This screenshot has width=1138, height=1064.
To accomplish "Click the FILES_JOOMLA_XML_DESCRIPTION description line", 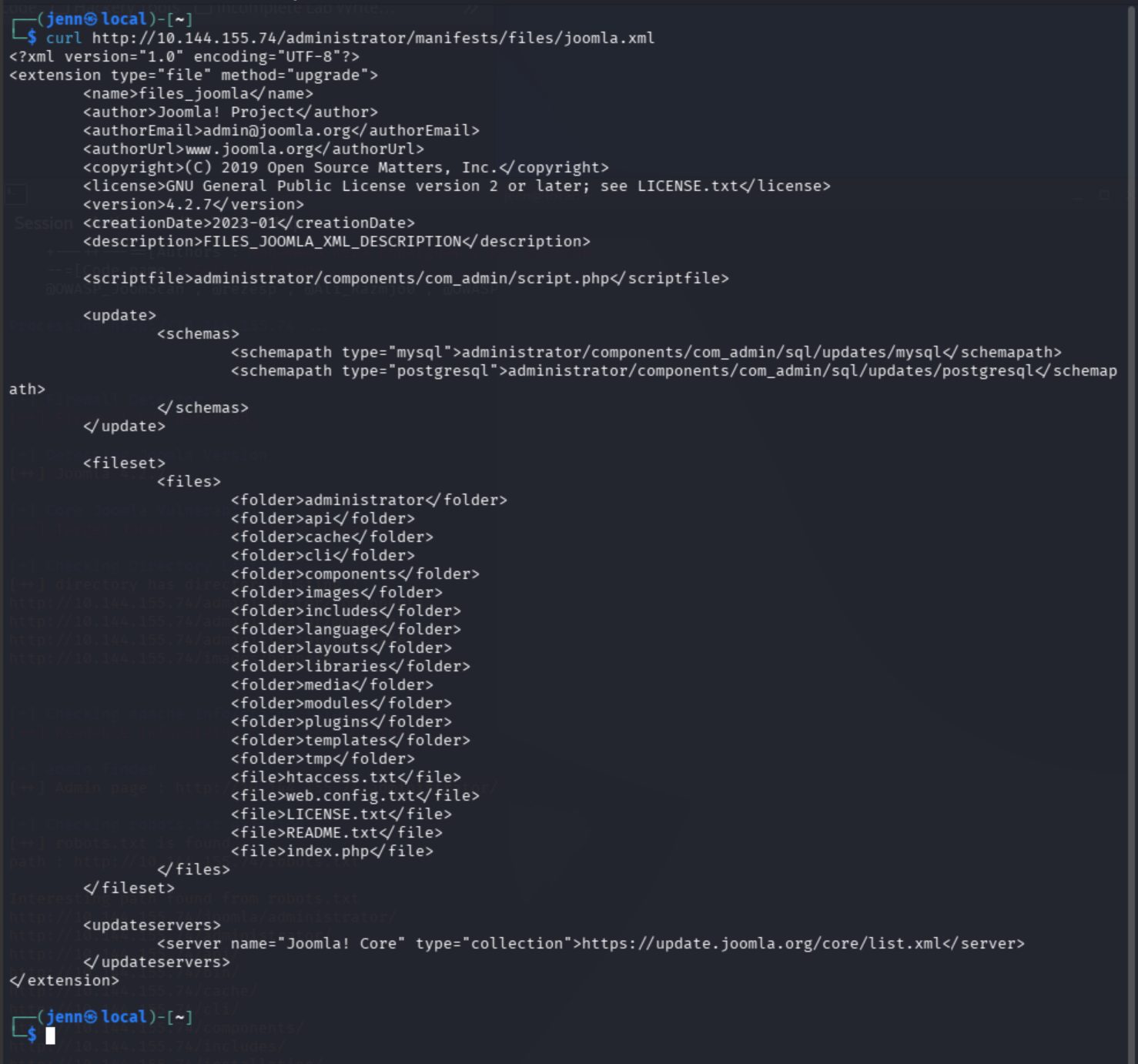I will 336,241.
